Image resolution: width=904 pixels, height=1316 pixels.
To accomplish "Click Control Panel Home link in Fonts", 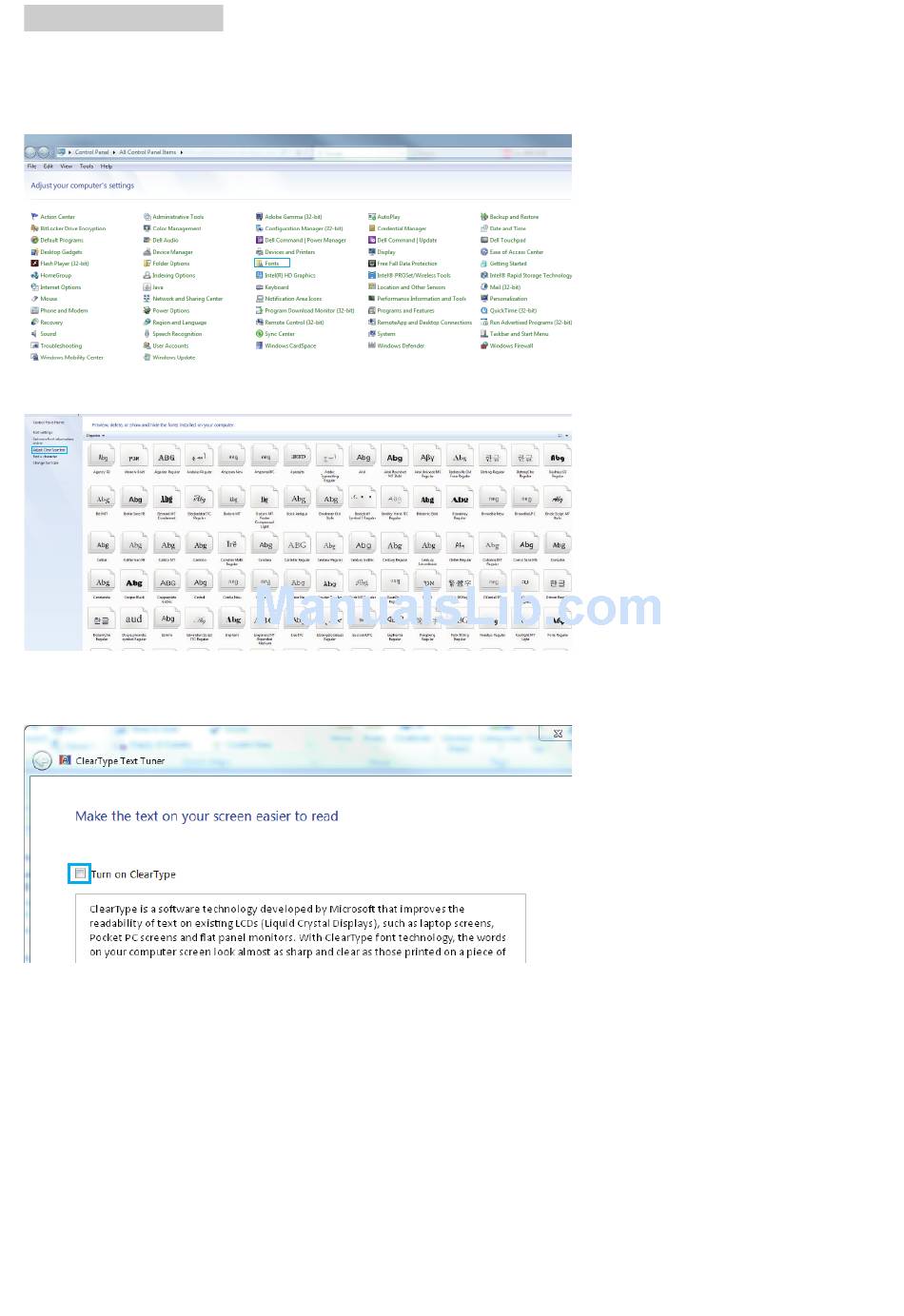I will [x=49, y=422].
